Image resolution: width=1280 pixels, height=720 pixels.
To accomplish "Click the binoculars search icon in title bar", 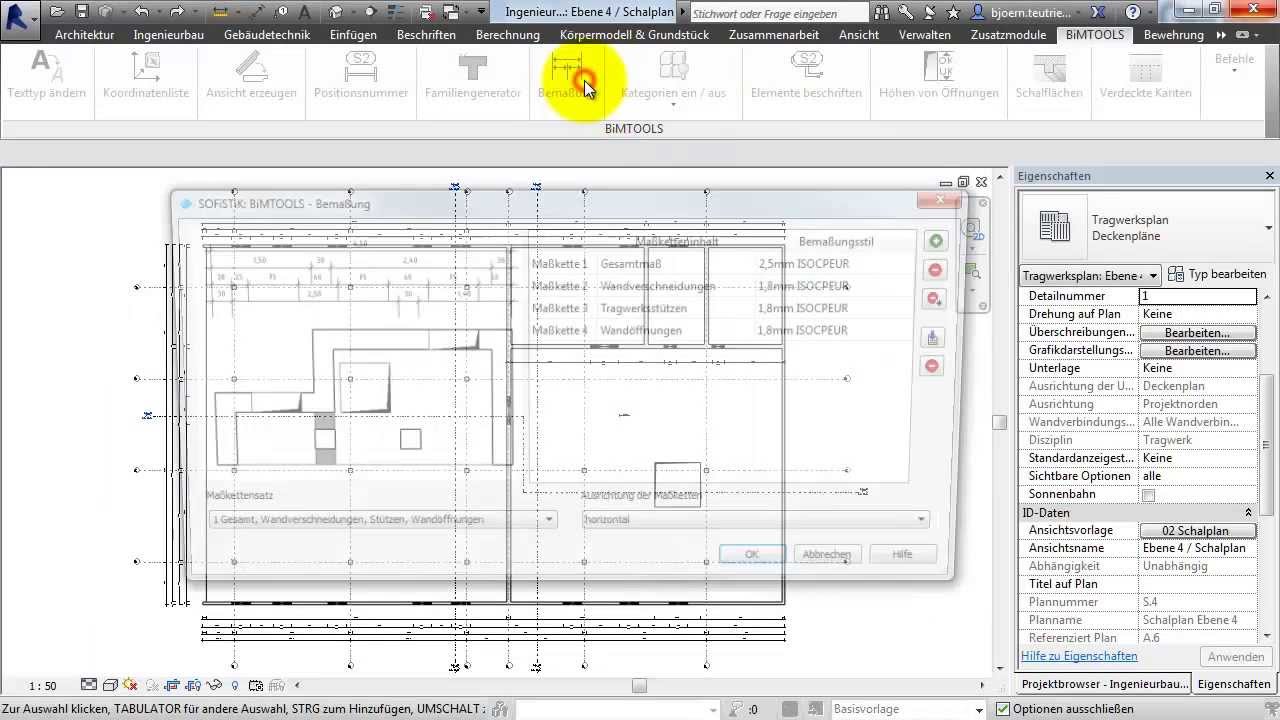I will (882, 13).
